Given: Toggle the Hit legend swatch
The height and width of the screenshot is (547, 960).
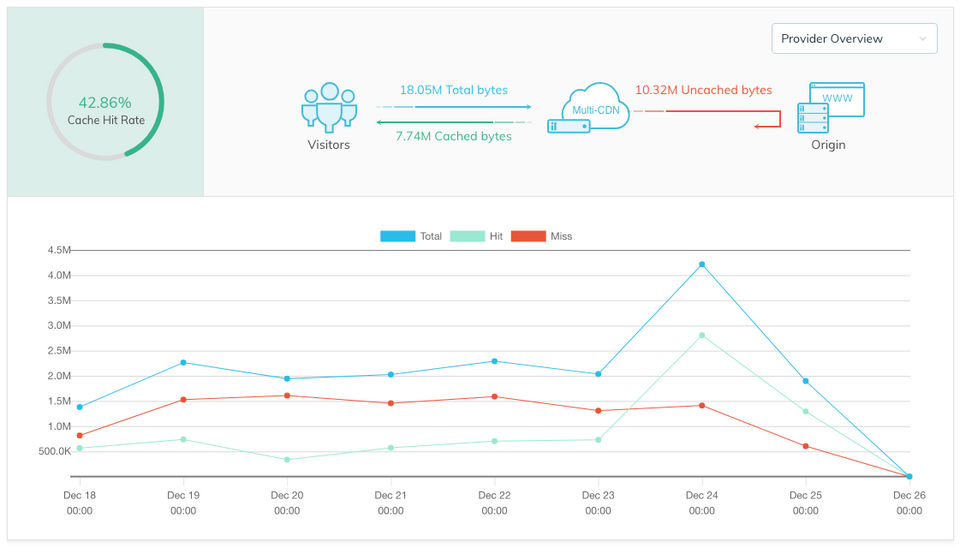Looking at the screenshot, I should pos(467,236).
